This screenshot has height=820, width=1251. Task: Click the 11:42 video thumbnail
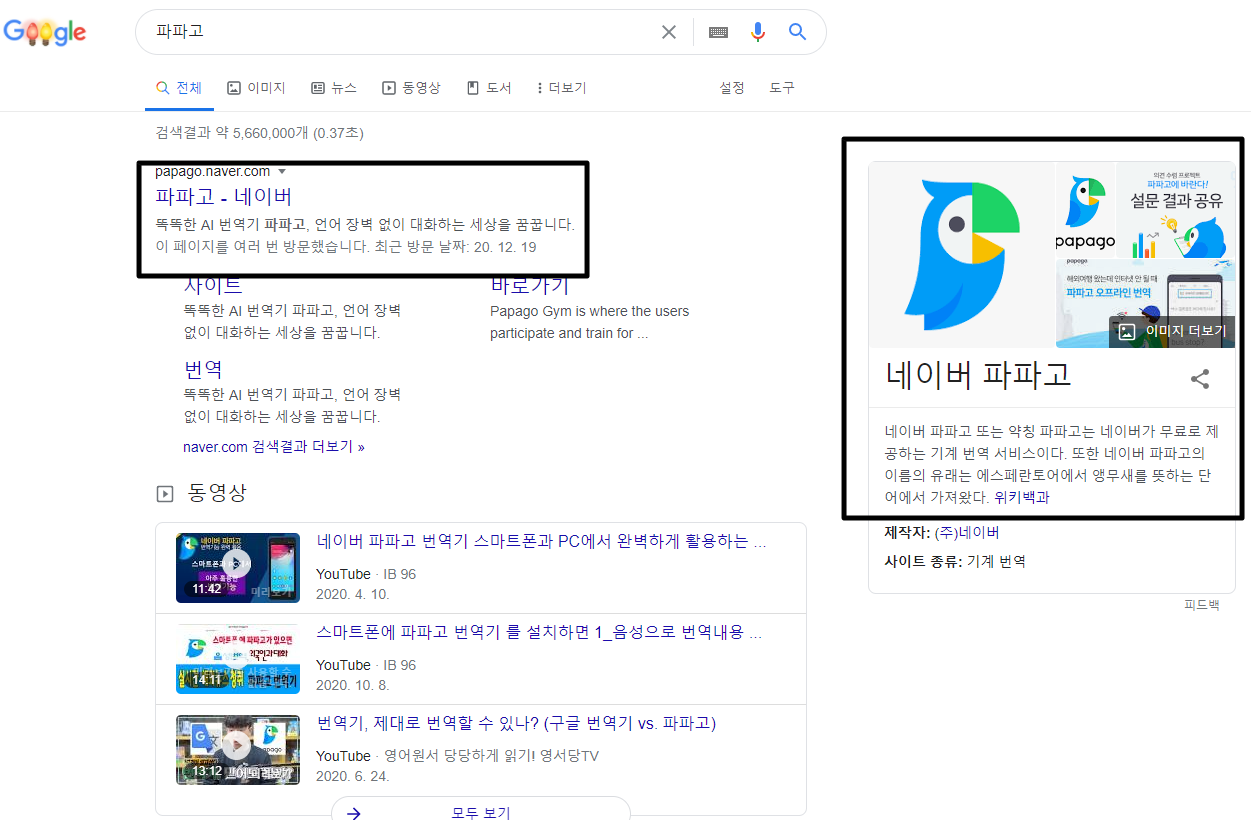point(238,568)
